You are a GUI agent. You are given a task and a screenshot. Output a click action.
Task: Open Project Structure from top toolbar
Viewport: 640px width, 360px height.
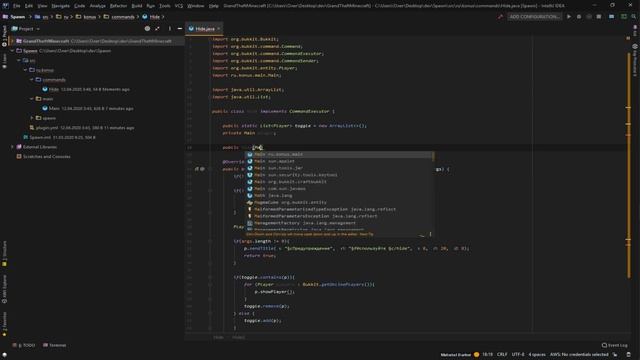(611, 17)
